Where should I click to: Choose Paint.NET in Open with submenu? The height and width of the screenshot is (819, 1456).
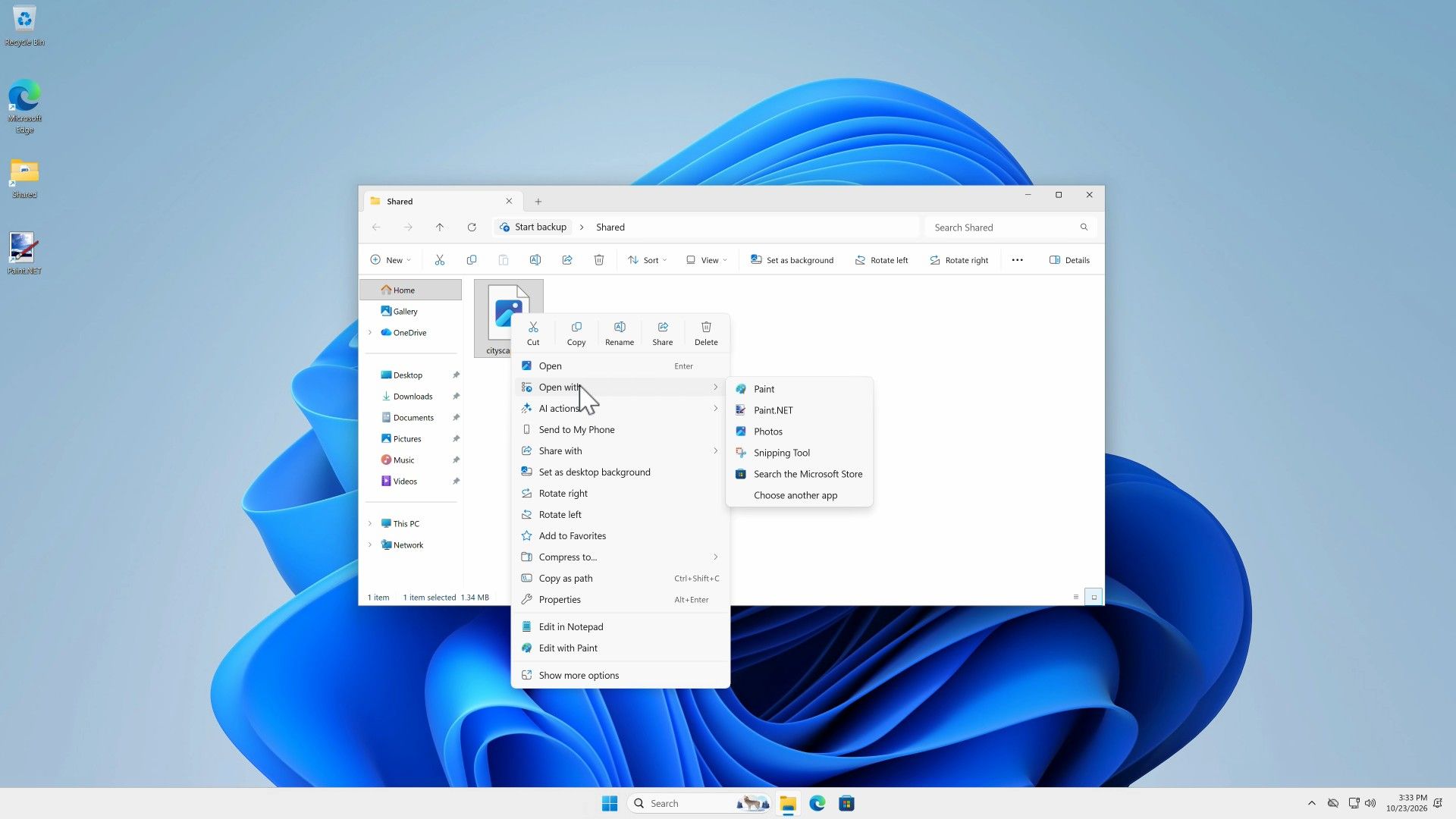[799, 410]
